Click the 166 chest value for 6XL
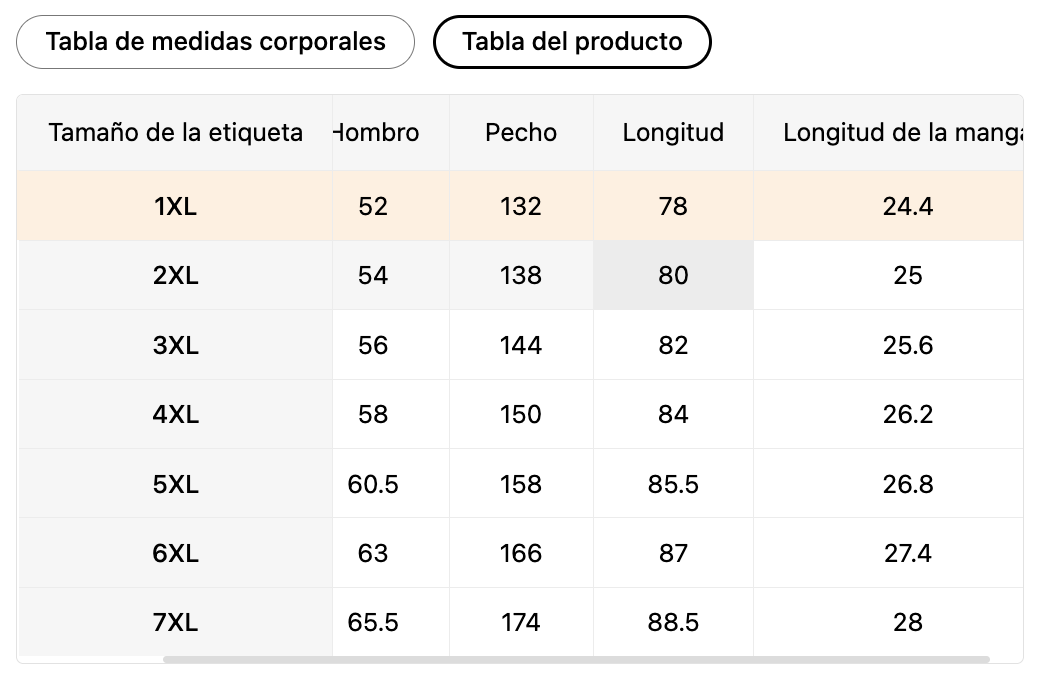Image resolution: width=1042 pixels, height=676 pixels. (521, 553)
